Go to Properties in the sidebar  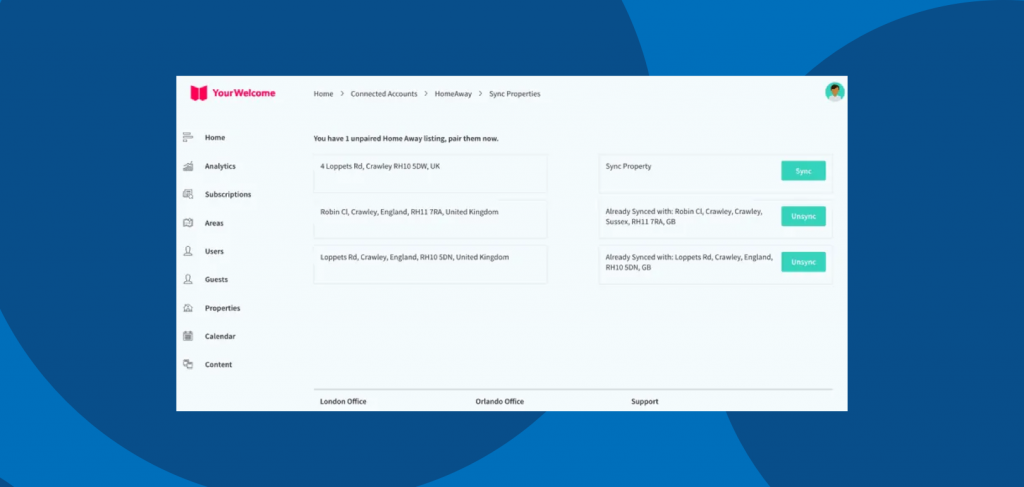point(222,308)
